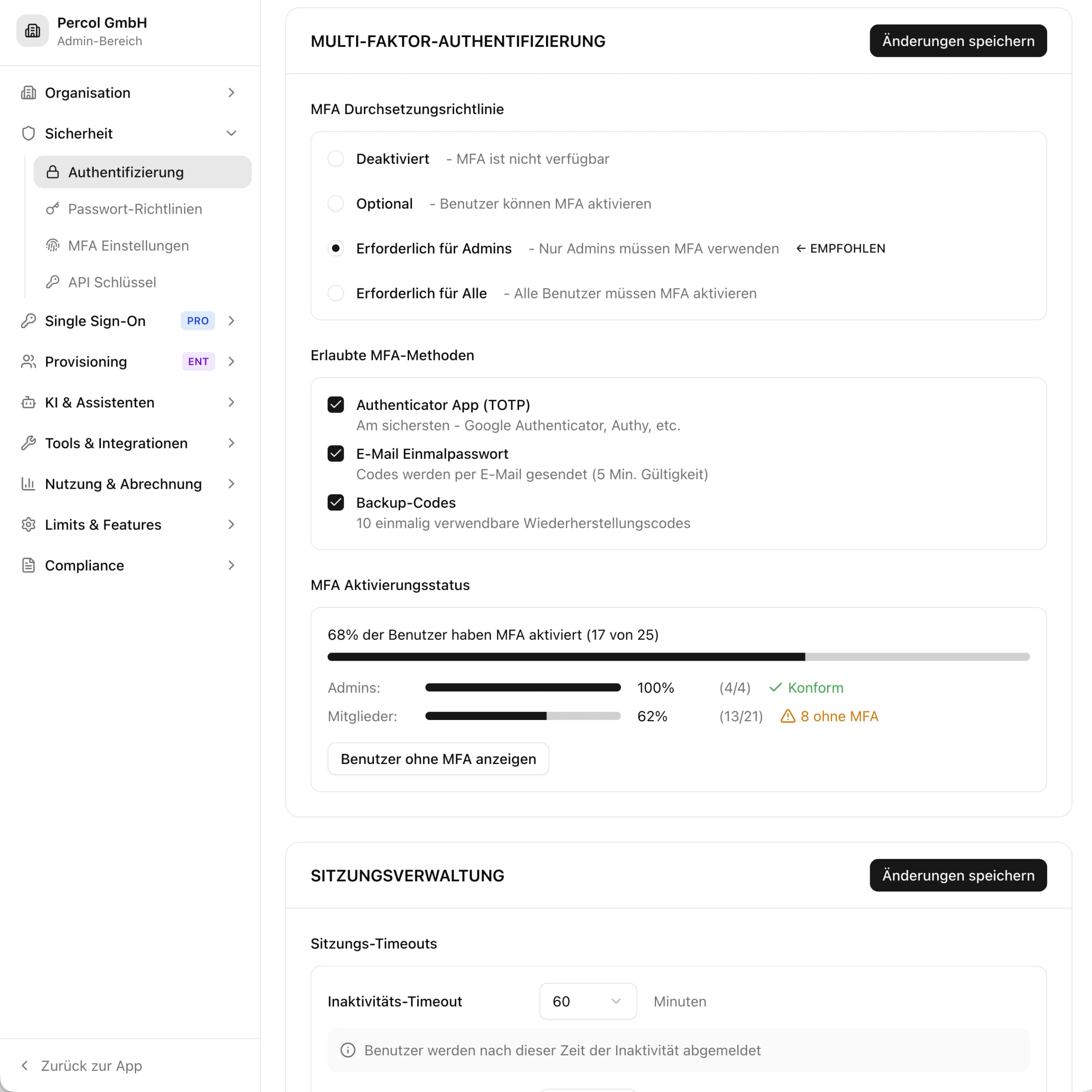
Task: Switch to Single Sign-On settings
Action: click(94, 321)
